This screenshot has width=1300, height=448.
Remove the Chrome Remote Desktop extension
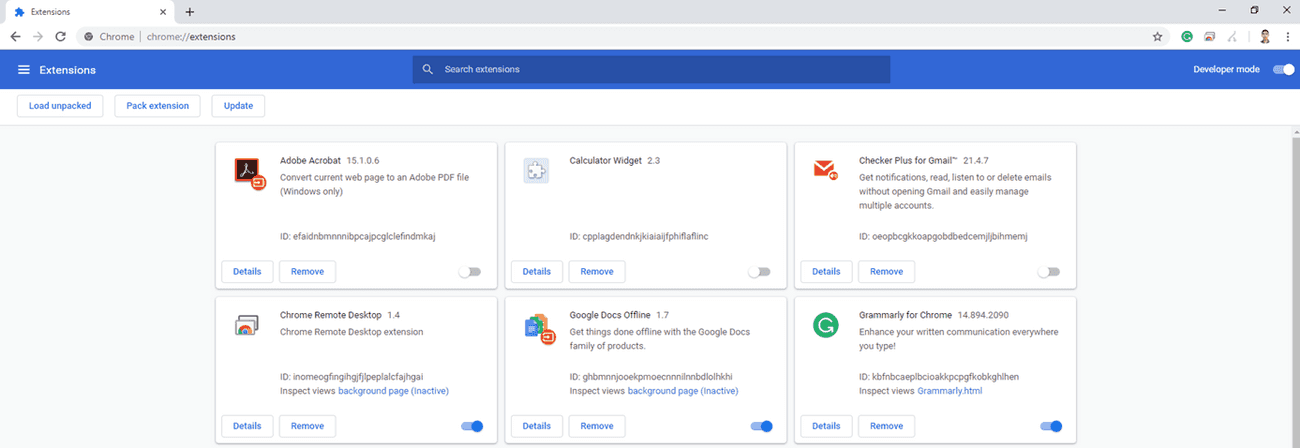(x=308, y=426)
